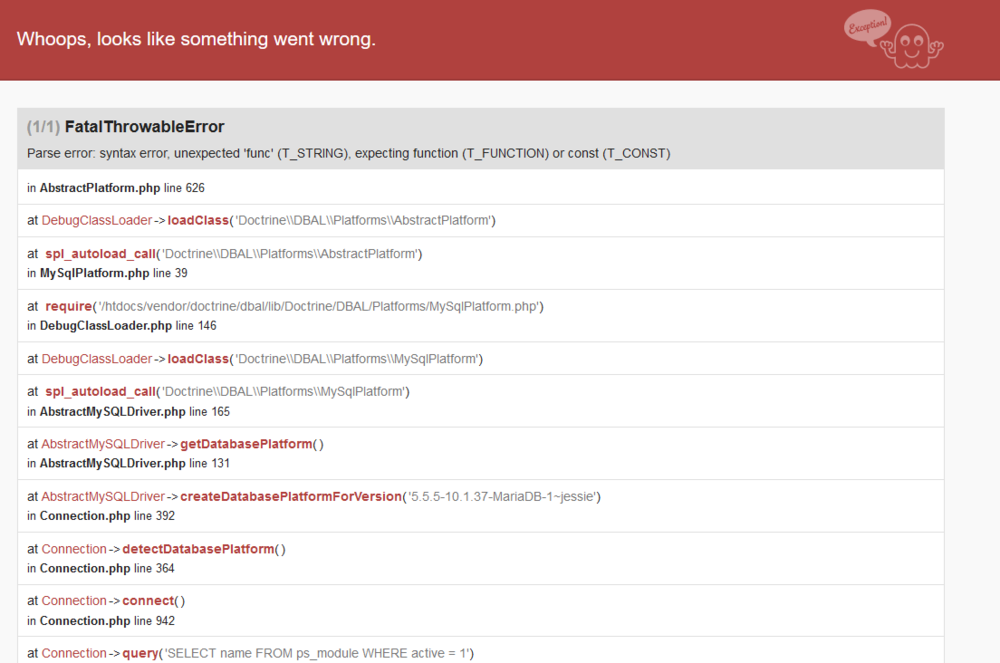Click the FatalThrowableError exception title
The image size is (1000, 663).
click(x=144, y=127)
